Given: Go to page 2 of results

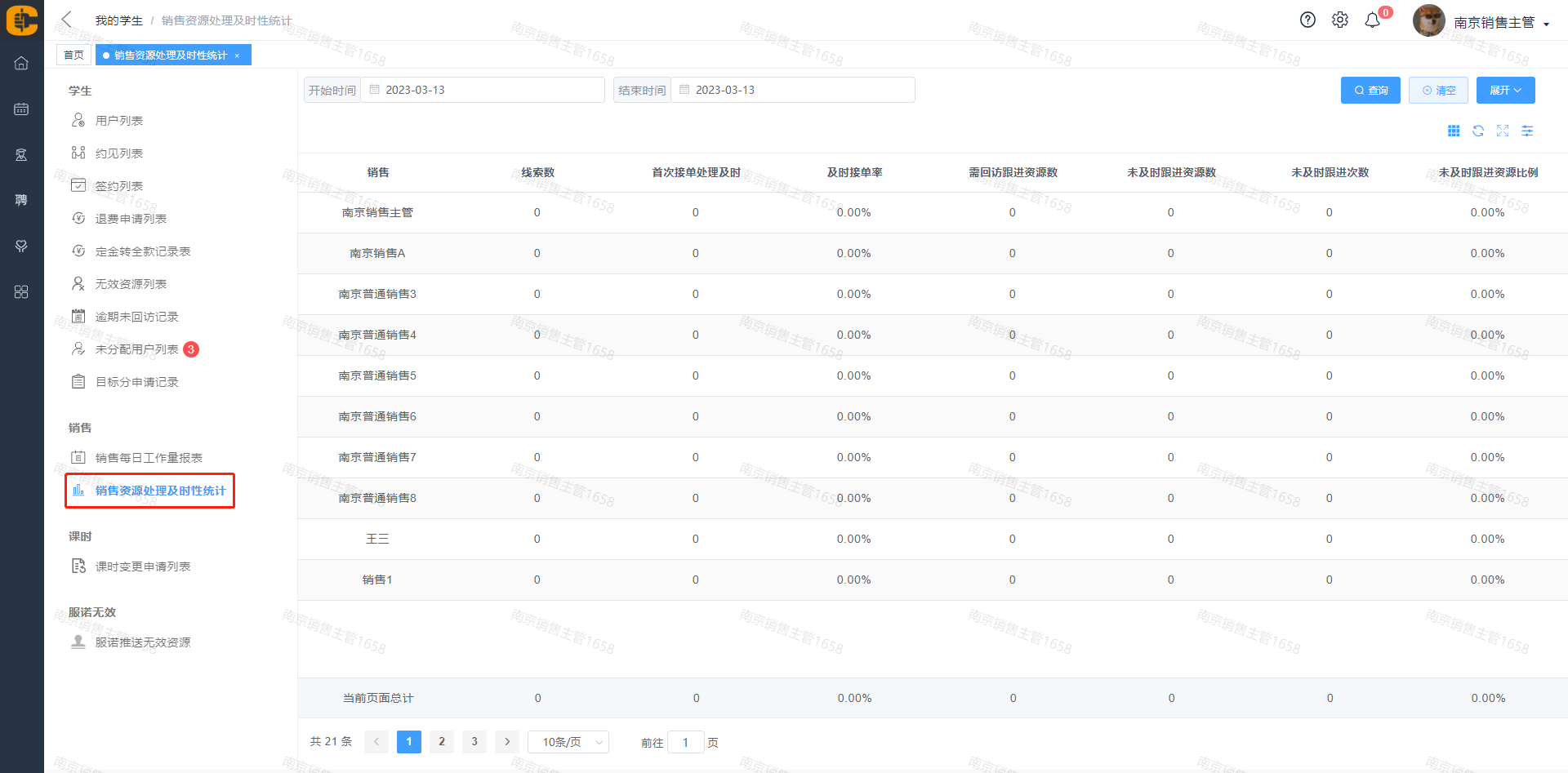Looking at the screenshot, I should tap(442, 741).
